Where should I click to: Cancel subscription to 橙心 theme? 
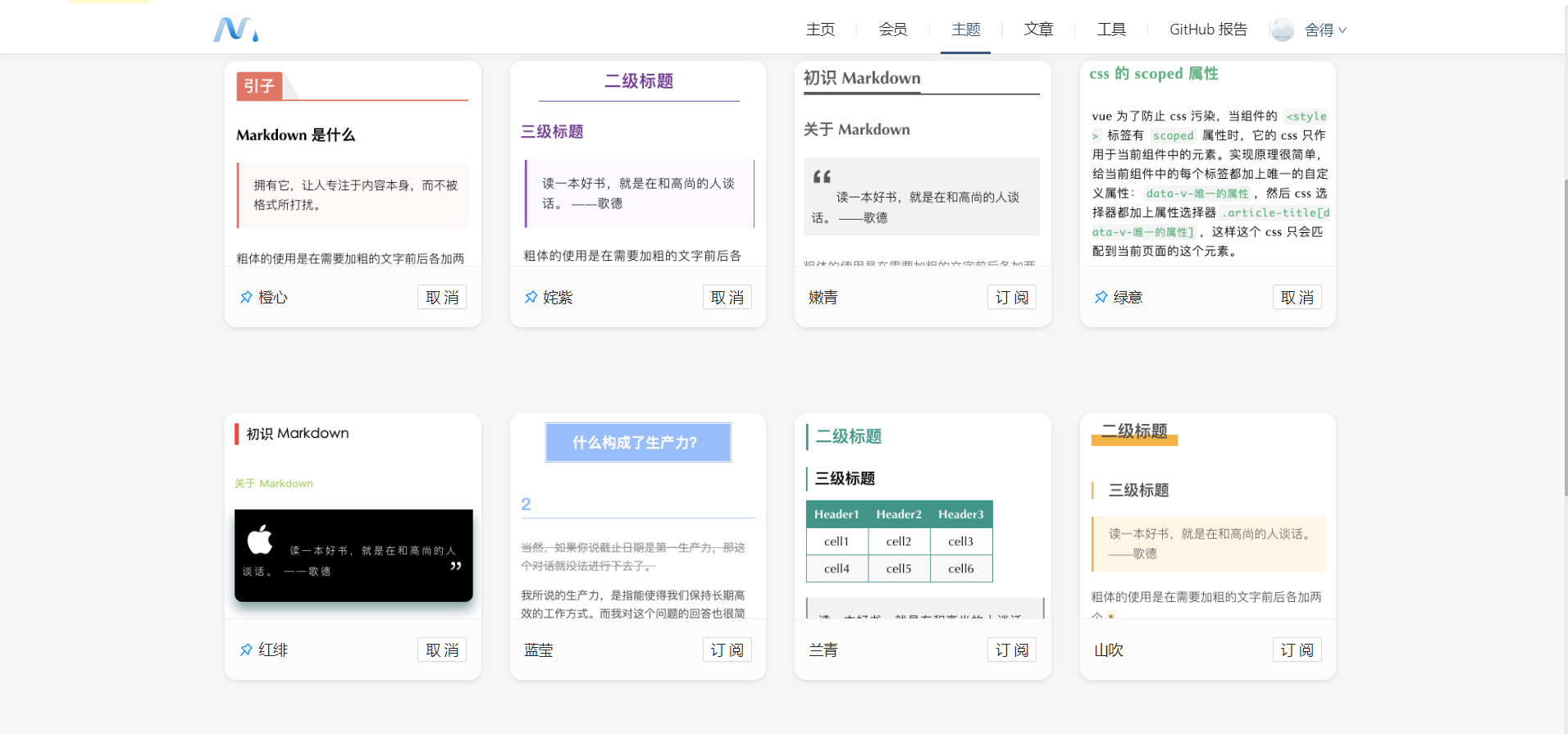tap(442, 297)
